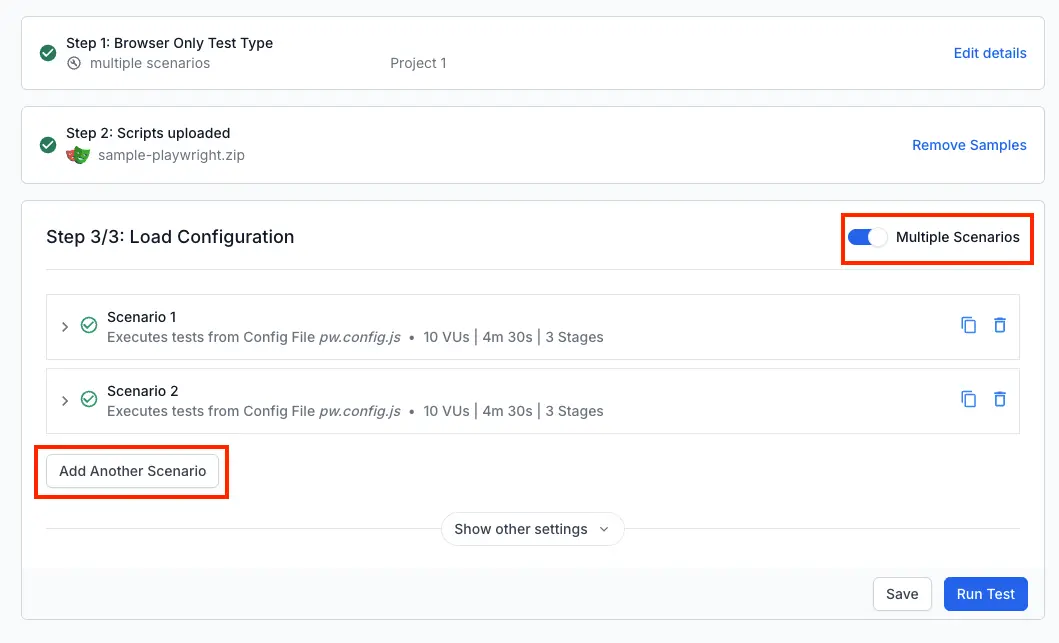Image resolution: width=1059 pixels, height=643 pixels.
Task: Disable the Multiple Scenarios toggle
Action: point(868,237)
